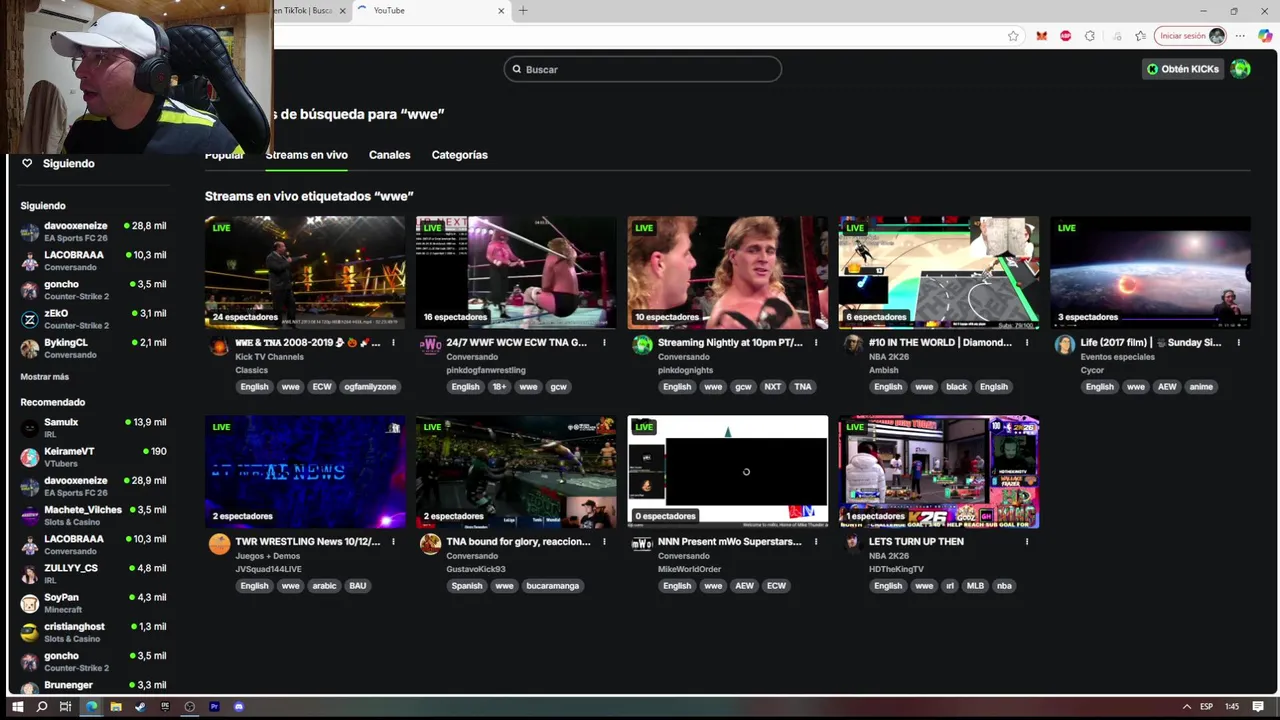Open Windows Start menu
Screen dimensions: 1280x720
[17, 706]
